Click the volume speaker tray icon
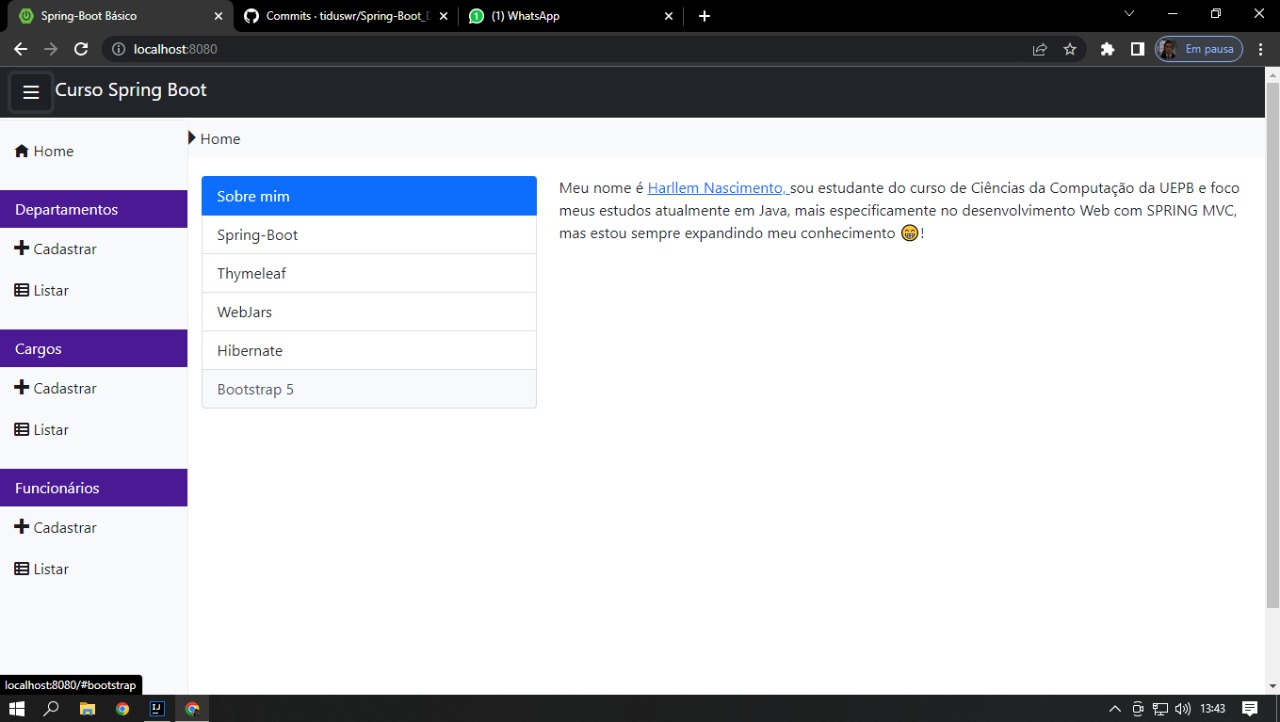The height and width of the screenshot is (722, 1280). (1183, 709)
